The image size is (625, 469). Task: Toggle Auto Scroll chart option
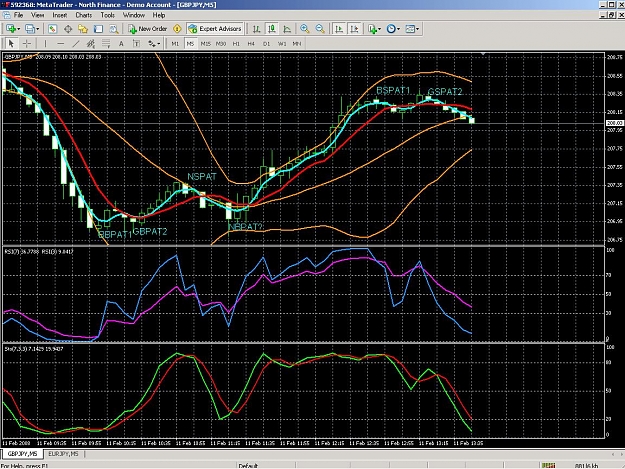point(339,29)
